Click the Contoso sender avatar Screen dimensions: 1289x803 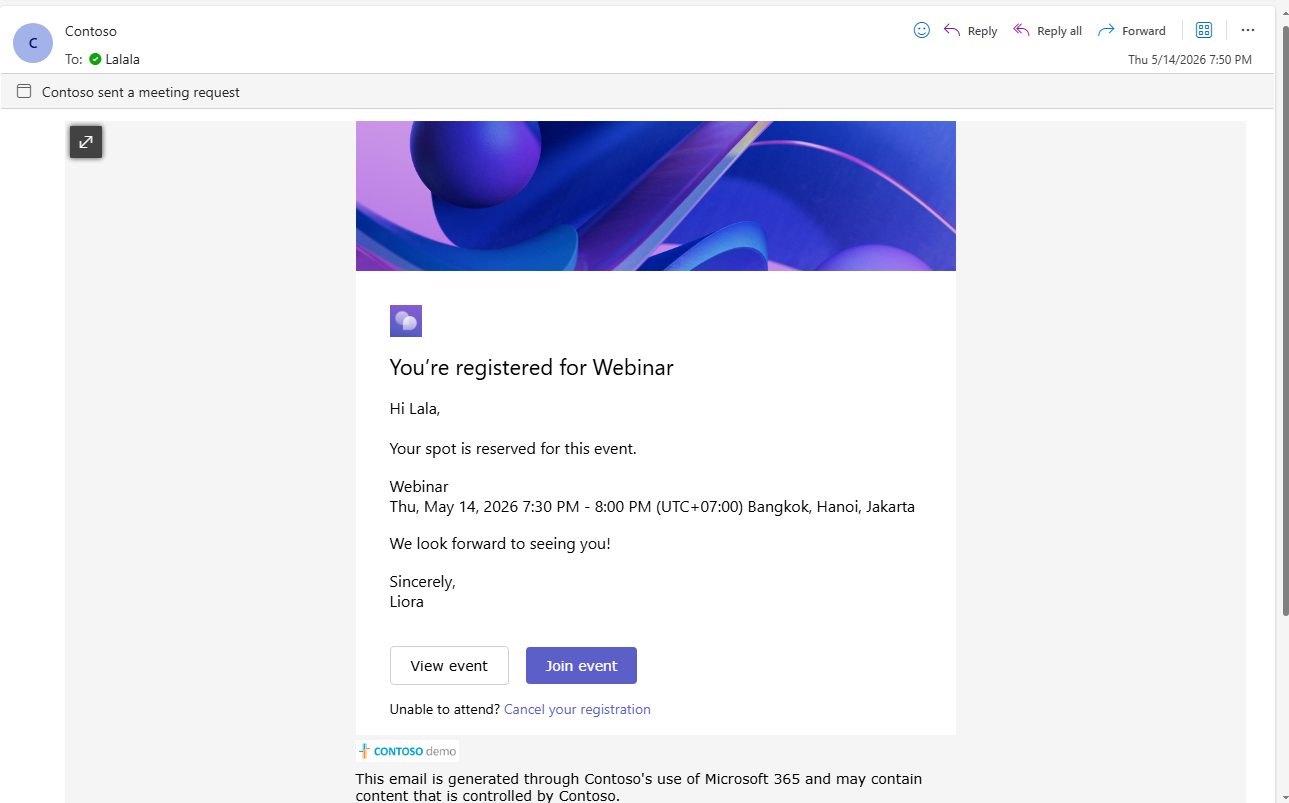[x=33, y=43]
